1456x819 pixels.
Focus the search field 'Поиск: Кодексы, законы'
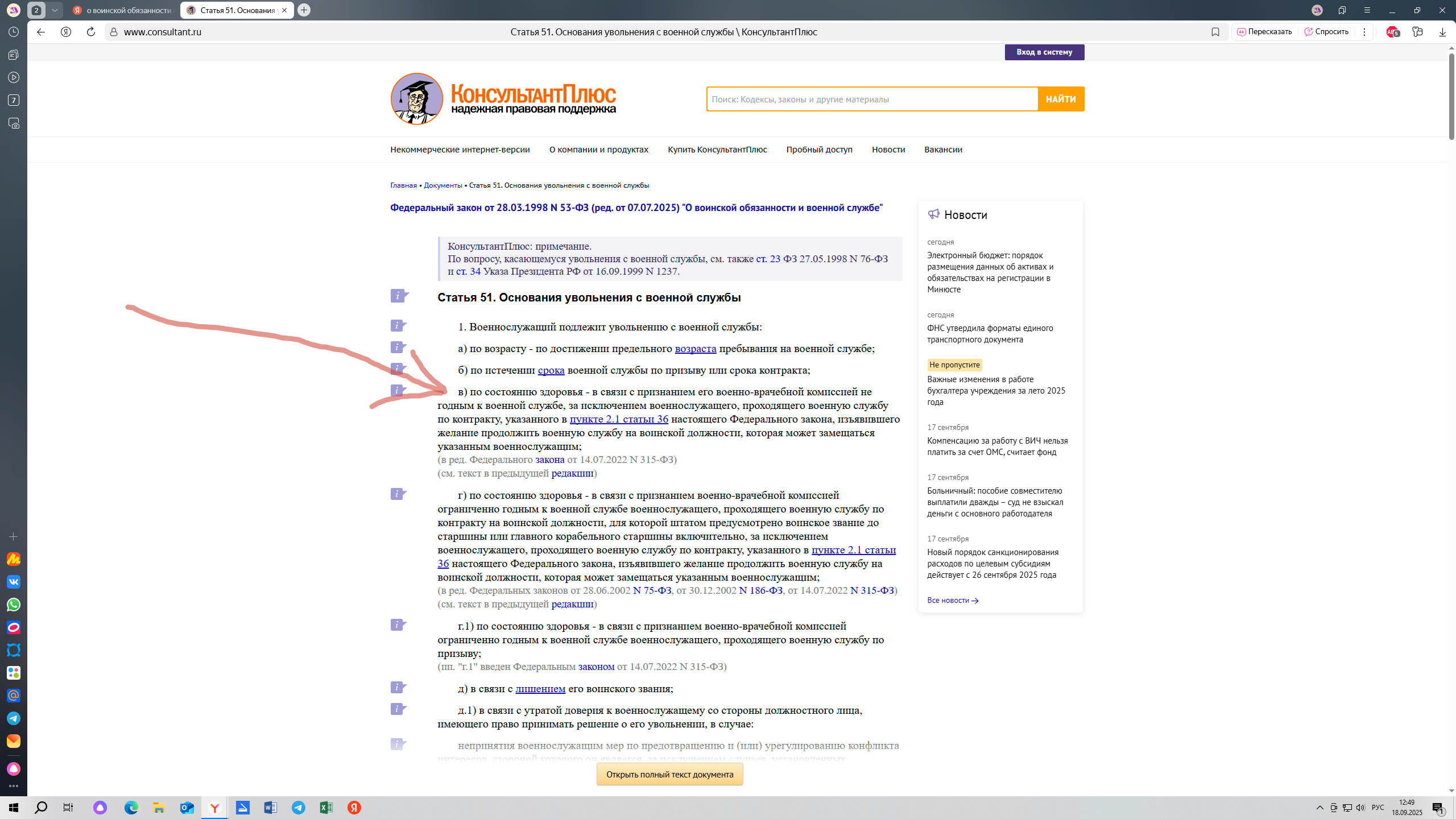(872, 99)
